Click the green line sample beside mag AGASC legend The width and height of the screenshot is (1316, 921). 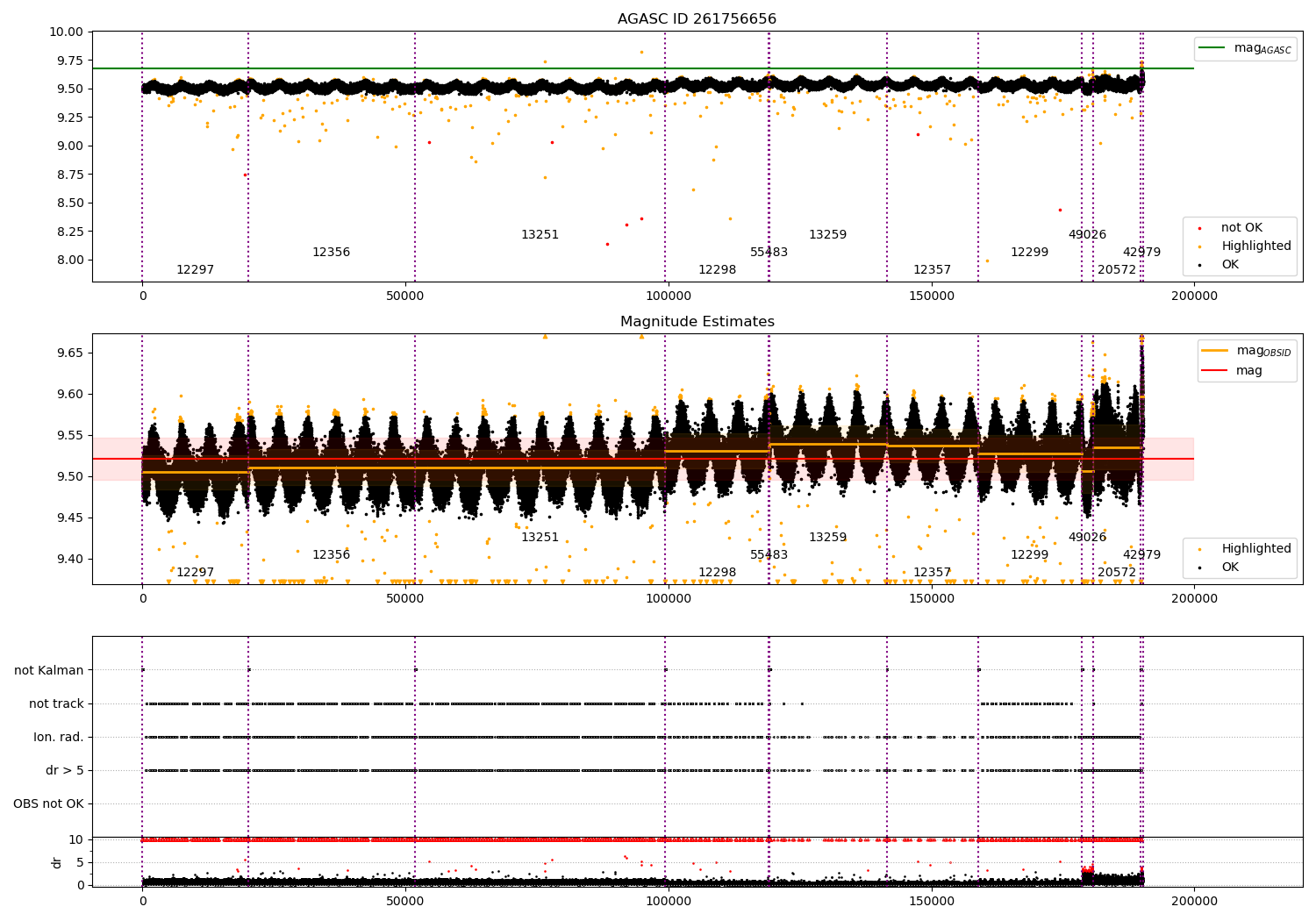(1212, 47)
